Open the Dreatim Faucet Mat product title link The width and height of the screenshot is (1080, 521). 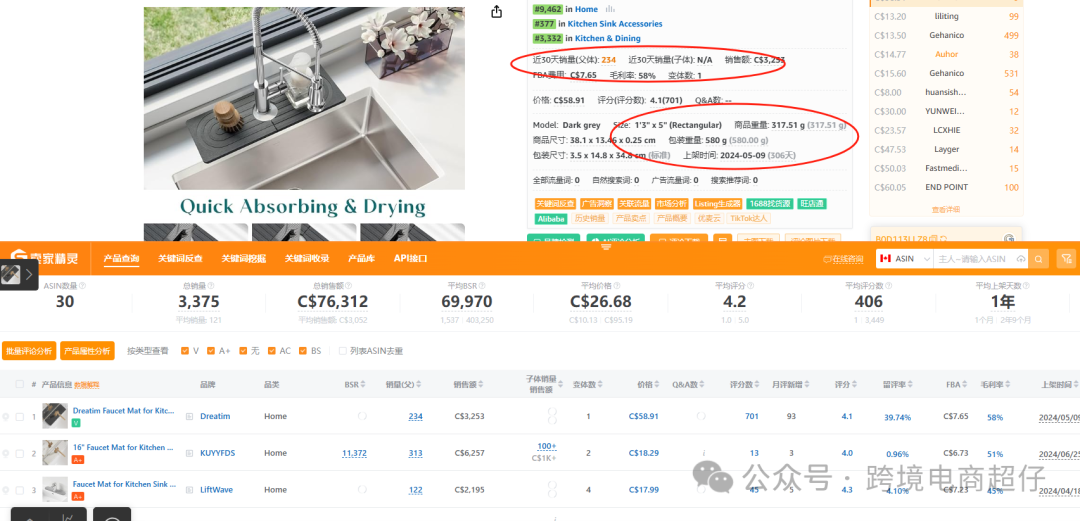(x=123, y=411)
